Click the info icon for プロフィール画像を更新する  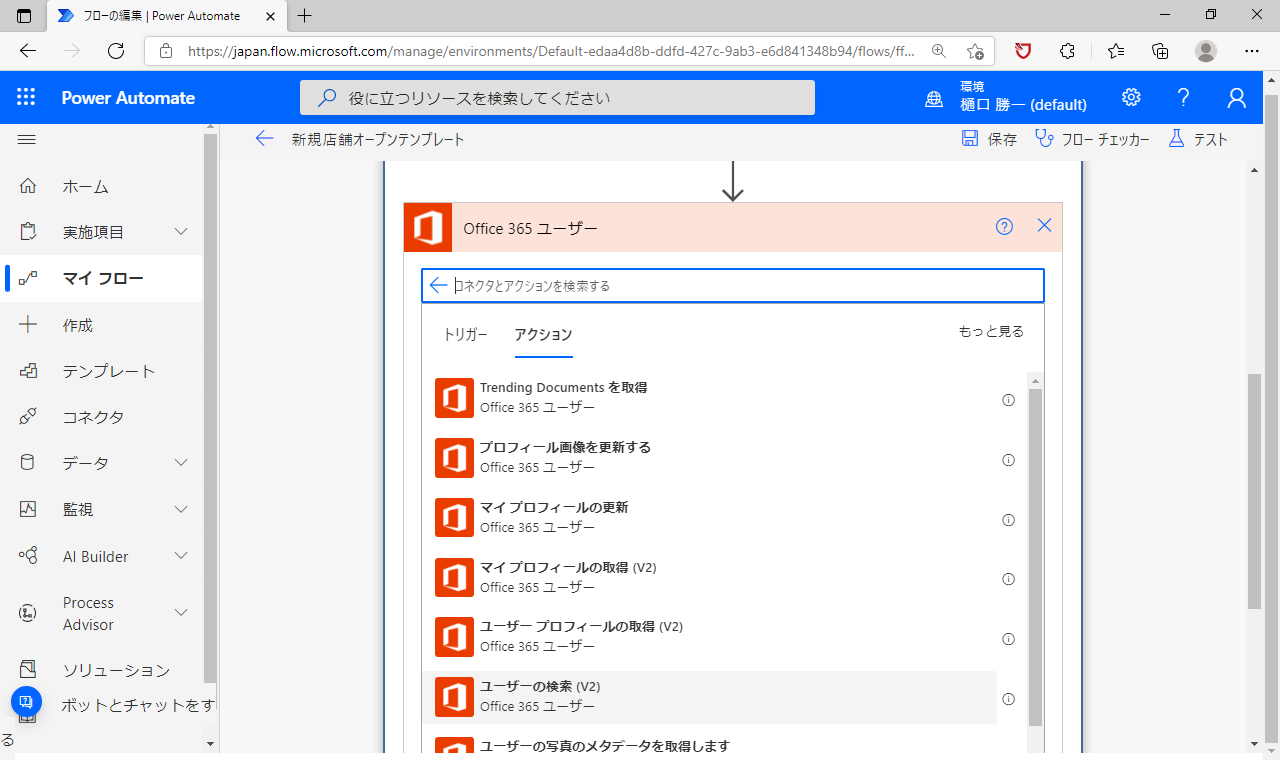click(1008, 460)
